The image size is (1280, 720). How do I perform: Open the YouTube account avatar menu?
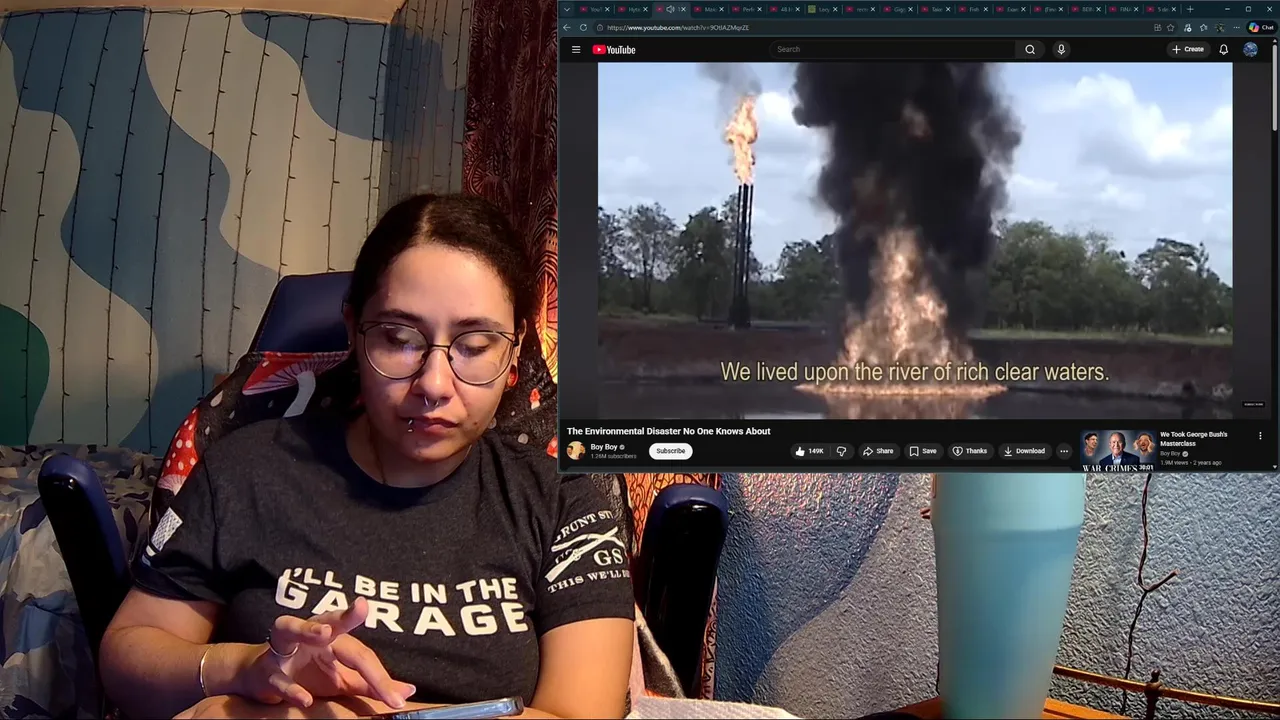click(1250, 49)
